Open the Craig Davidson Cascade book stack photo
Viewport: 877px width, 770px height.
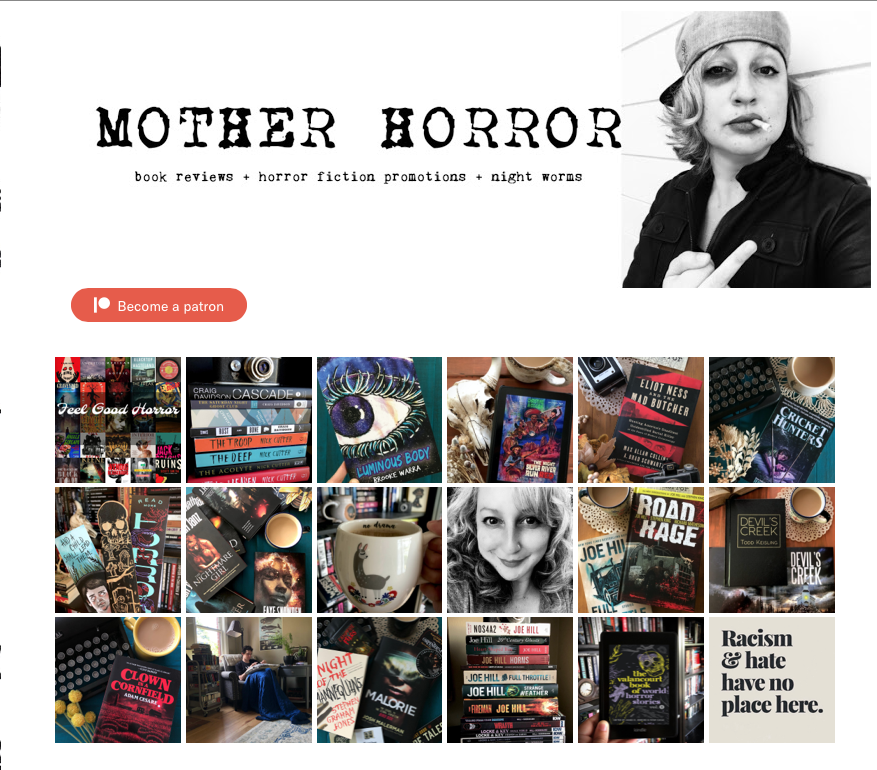(x=249, y=420)
